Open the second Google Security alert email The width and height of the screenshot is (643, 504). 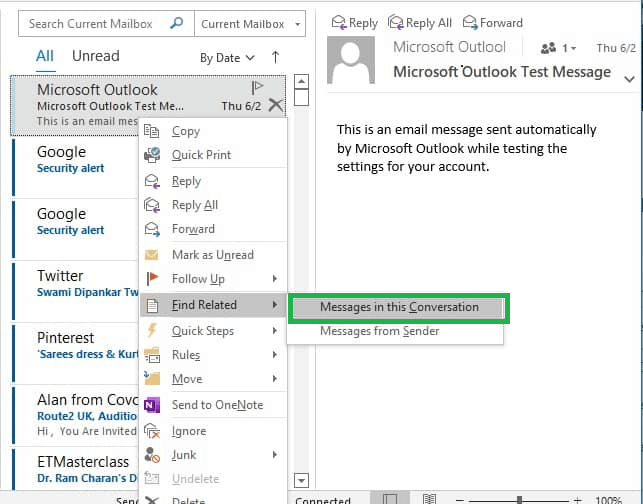click(x=75, y=229)
